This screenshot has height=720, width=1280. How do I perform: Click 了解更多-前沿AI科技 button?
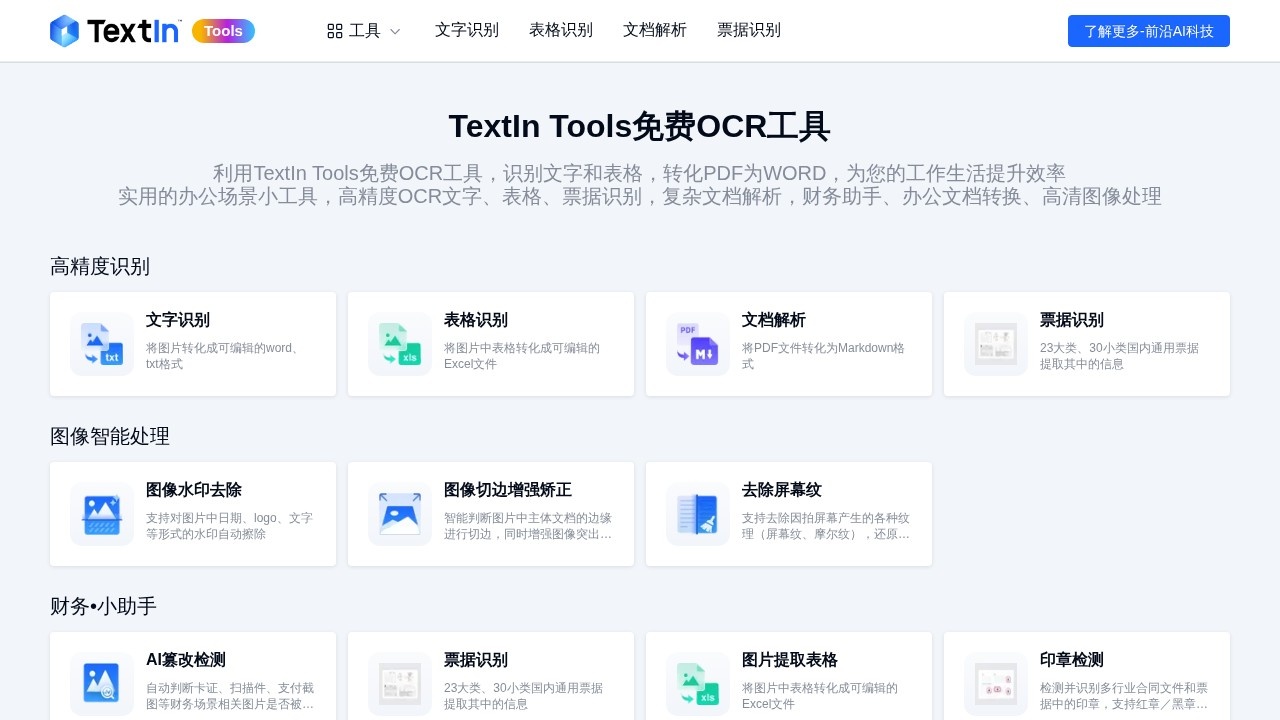1149,31
